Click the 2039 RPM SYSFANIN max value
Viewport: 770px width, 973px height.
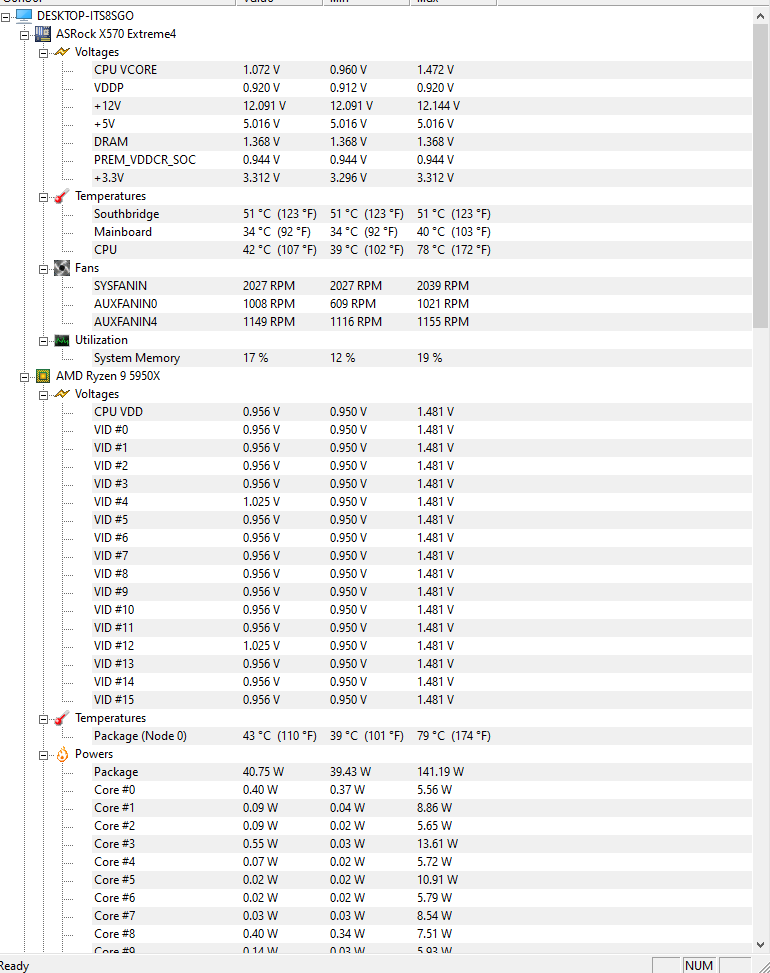pos(443,285)
